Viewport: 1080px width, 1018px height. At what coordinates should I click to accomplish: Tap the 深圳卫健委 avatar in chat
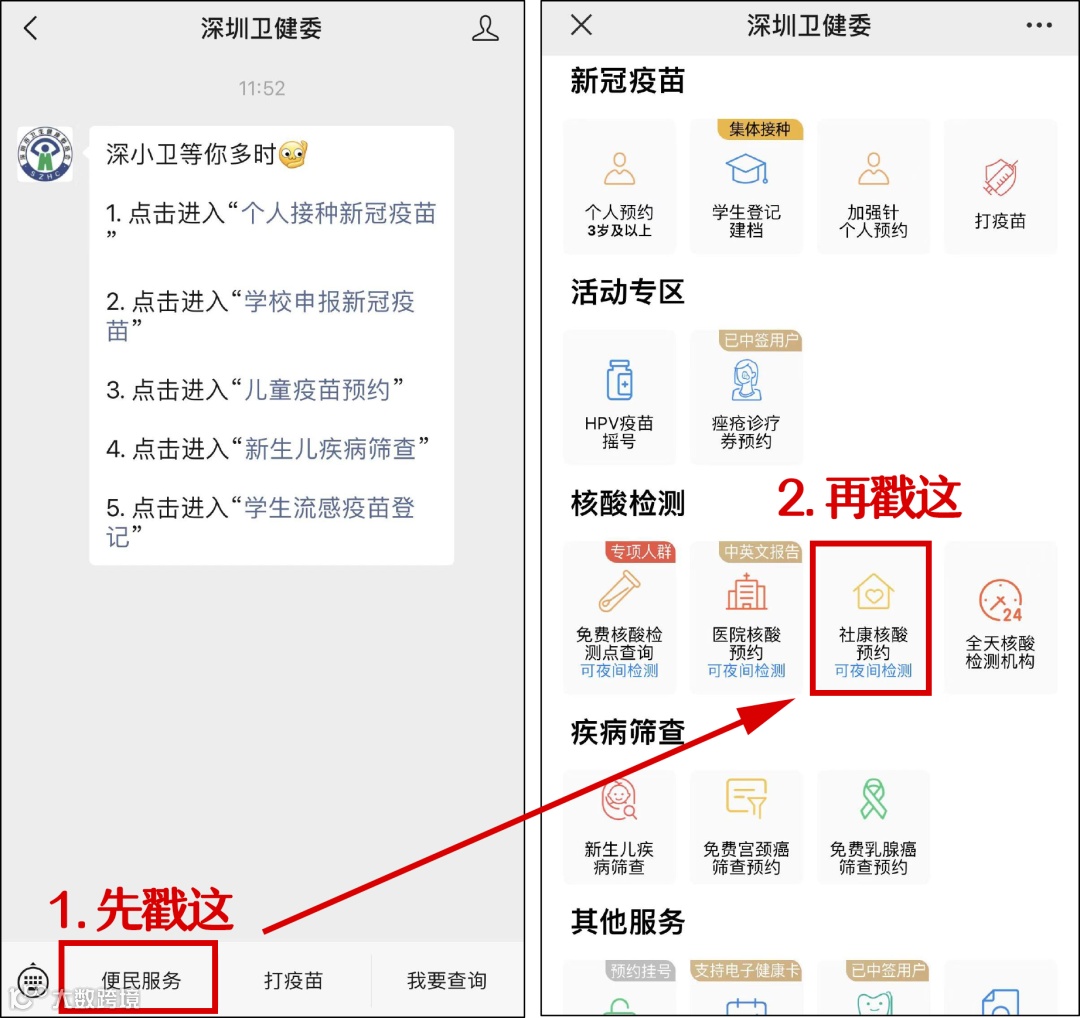45,154
